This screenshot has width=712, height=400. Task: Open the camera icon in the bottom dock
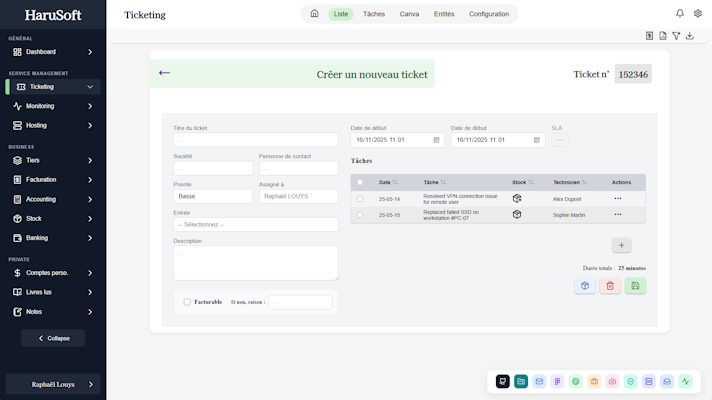612,381
